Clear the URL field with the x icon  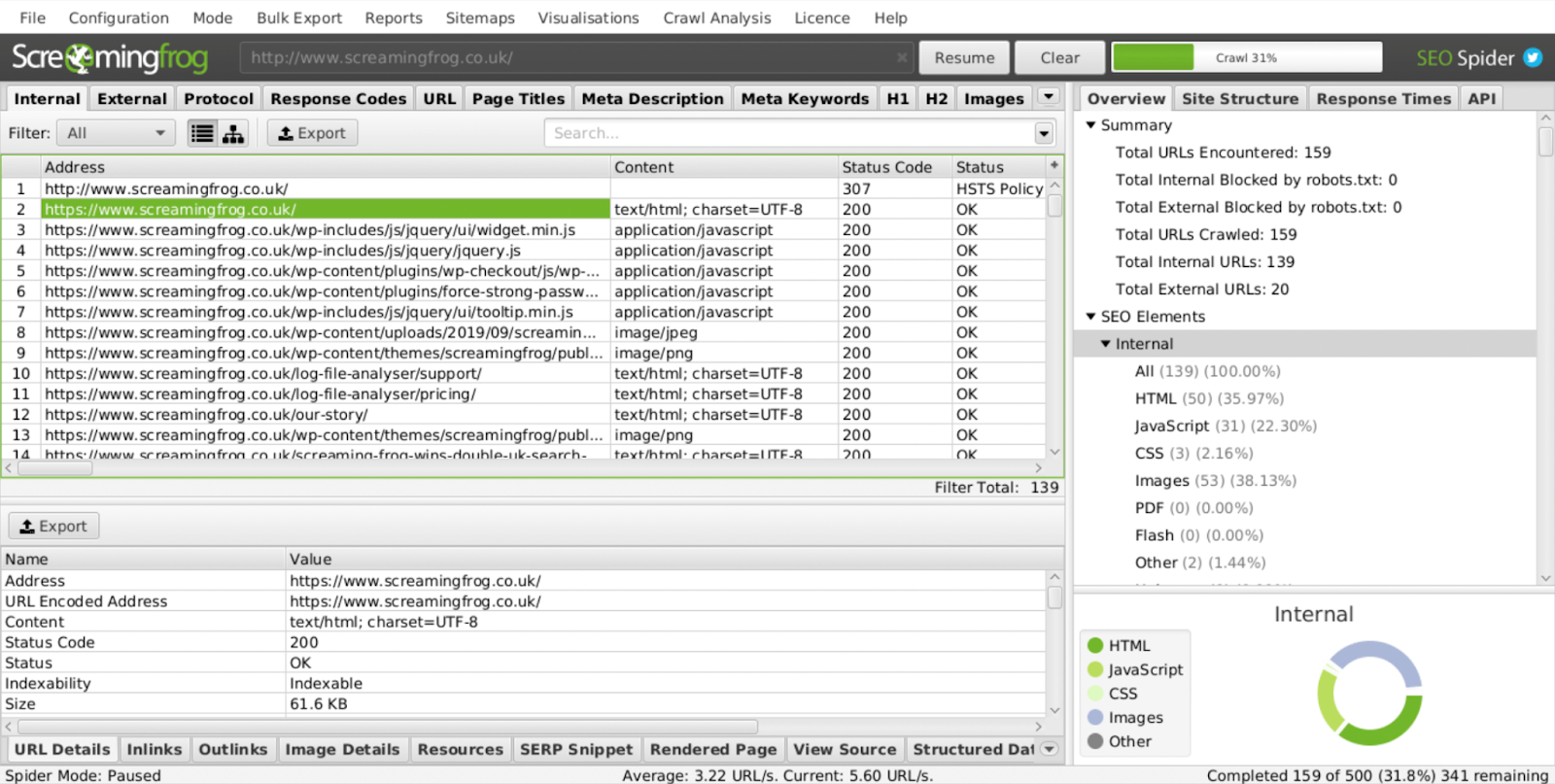click(x=902, y=57)
